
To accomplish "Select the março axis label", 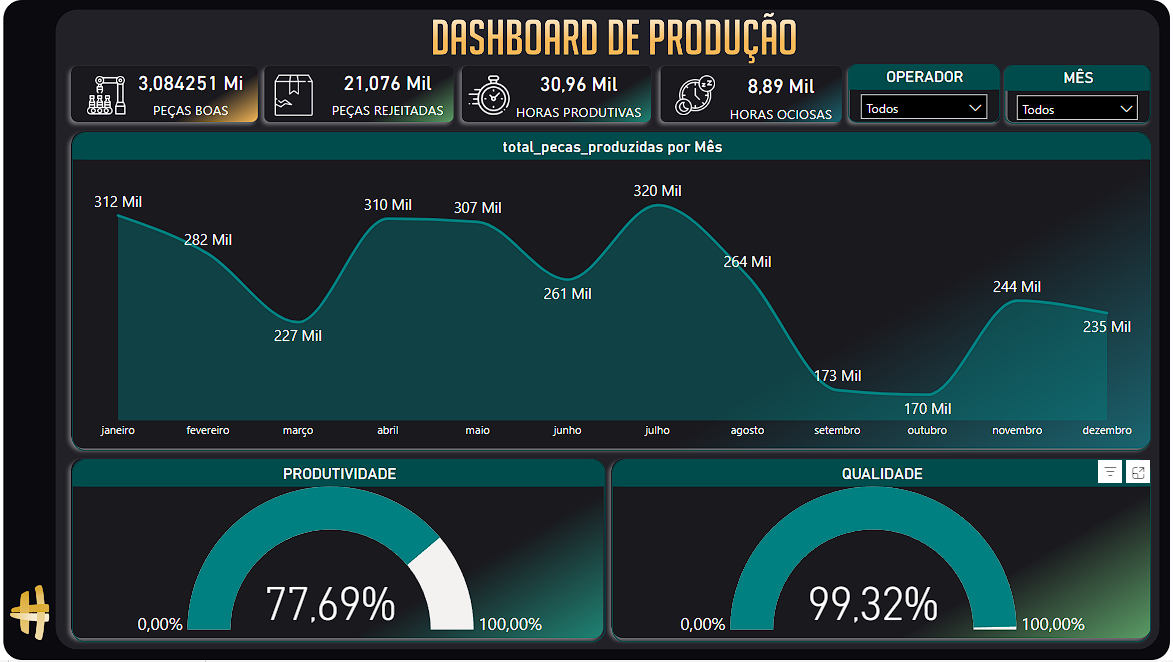I will pos(298,431).
